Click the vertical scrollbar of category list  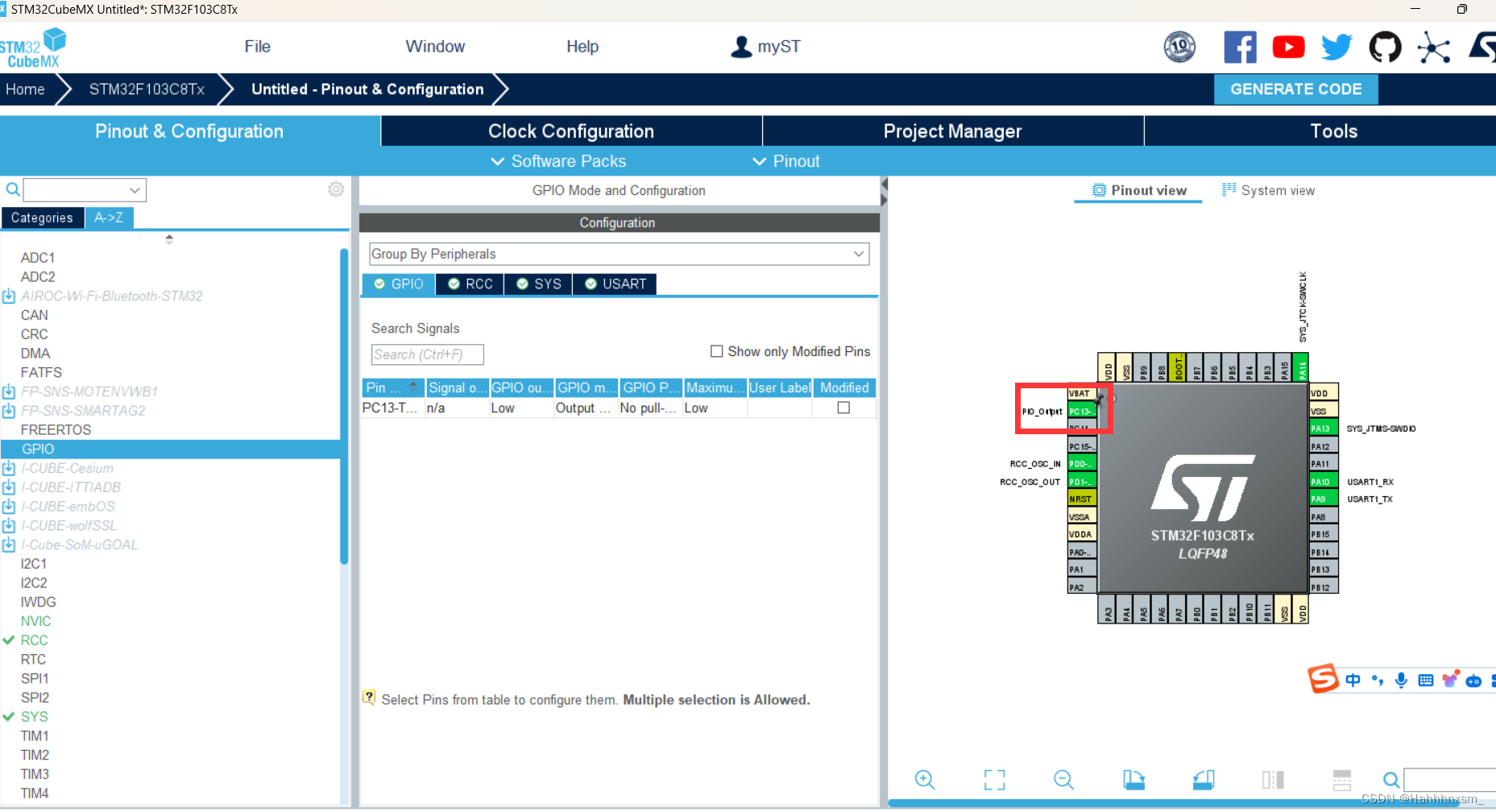tap(344, 407)
